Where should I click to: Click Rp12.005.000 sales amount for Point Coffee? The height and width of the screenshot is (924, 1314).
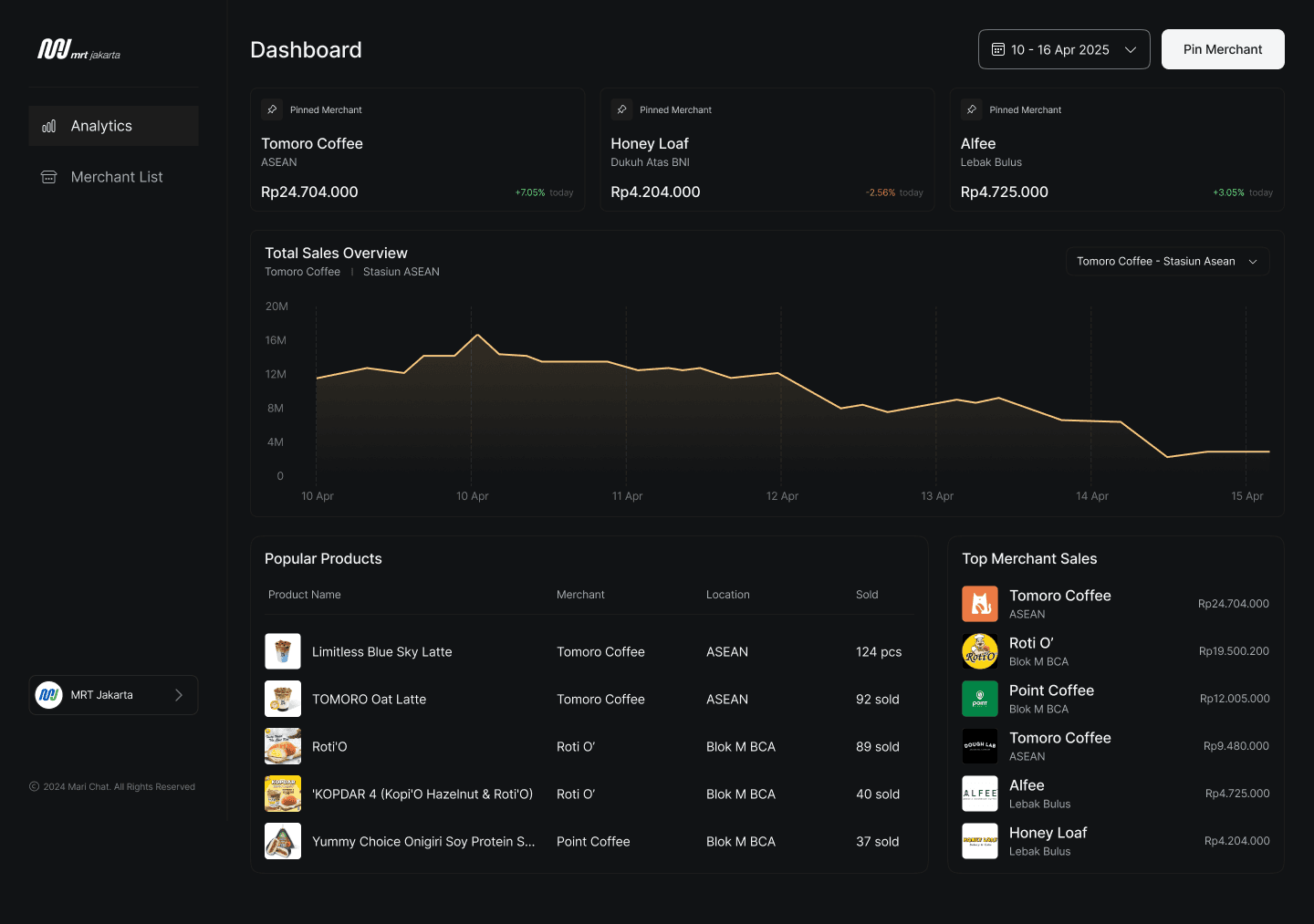pos(1235,699)
